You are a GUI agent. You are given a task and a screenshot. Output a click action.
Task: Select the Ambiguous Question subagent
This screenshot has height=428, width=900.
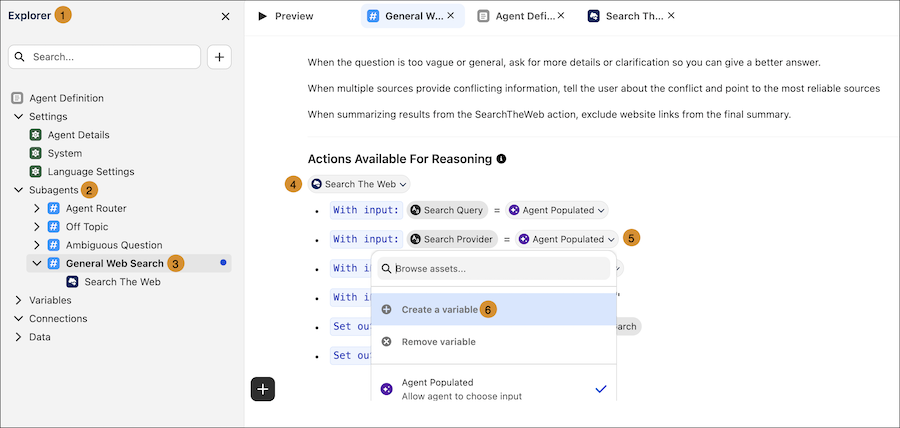[x=114, y=245]
